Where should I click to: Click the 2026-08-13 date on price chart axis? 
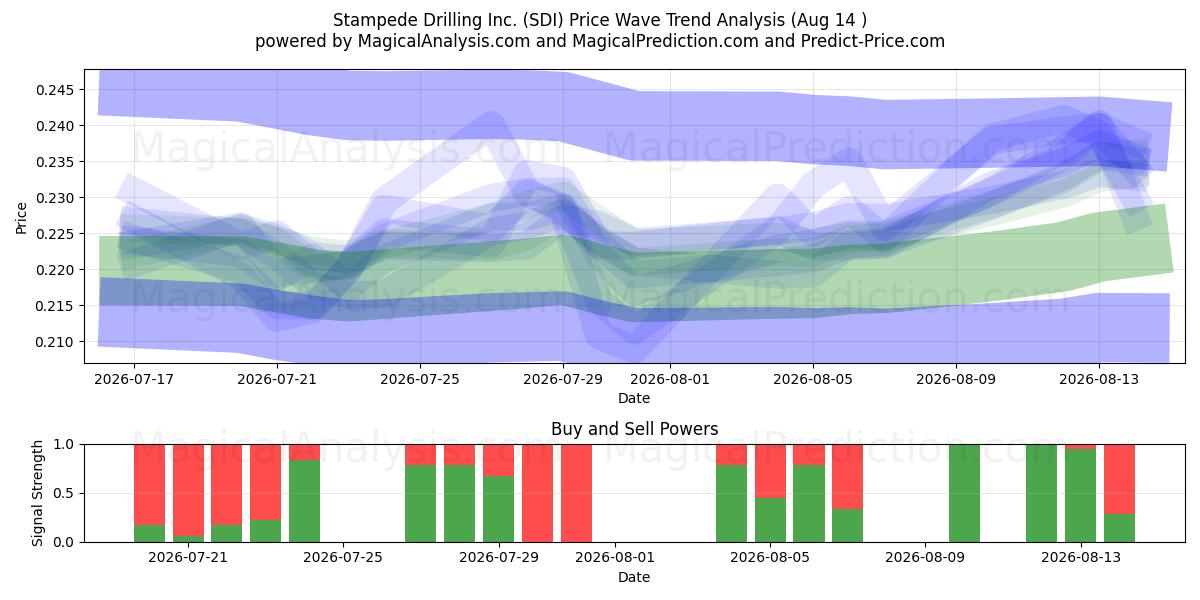point(1099,380)
